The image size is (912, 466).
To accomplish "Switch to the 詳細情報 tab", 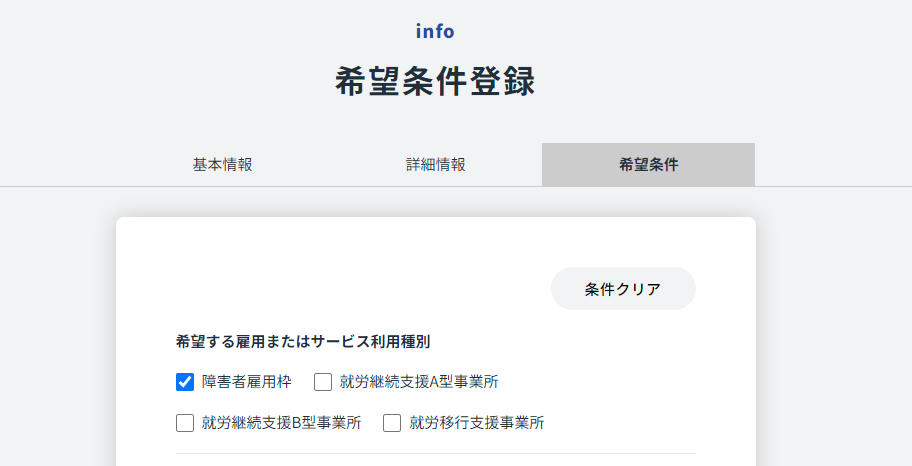I will 436,165.
